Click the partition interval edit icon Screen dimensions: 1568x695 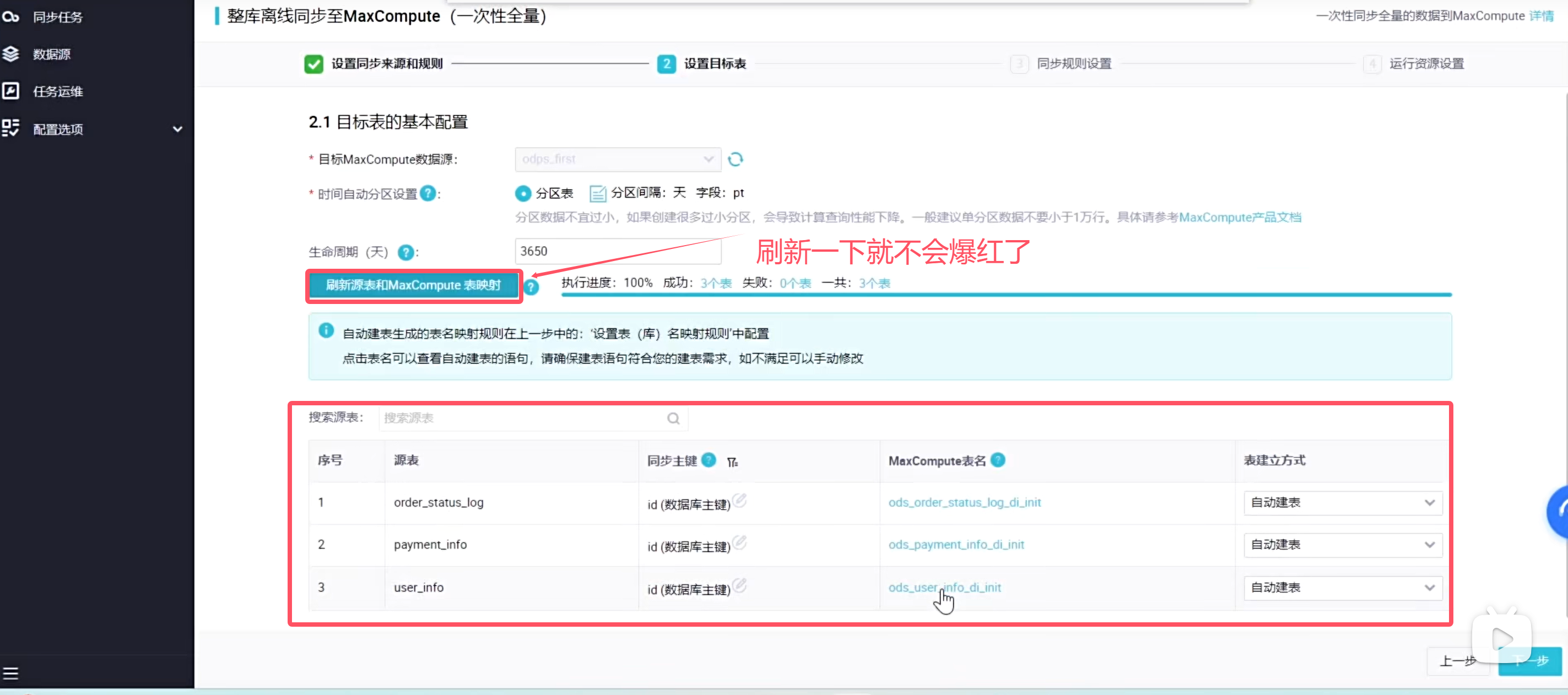click(597, 193)
